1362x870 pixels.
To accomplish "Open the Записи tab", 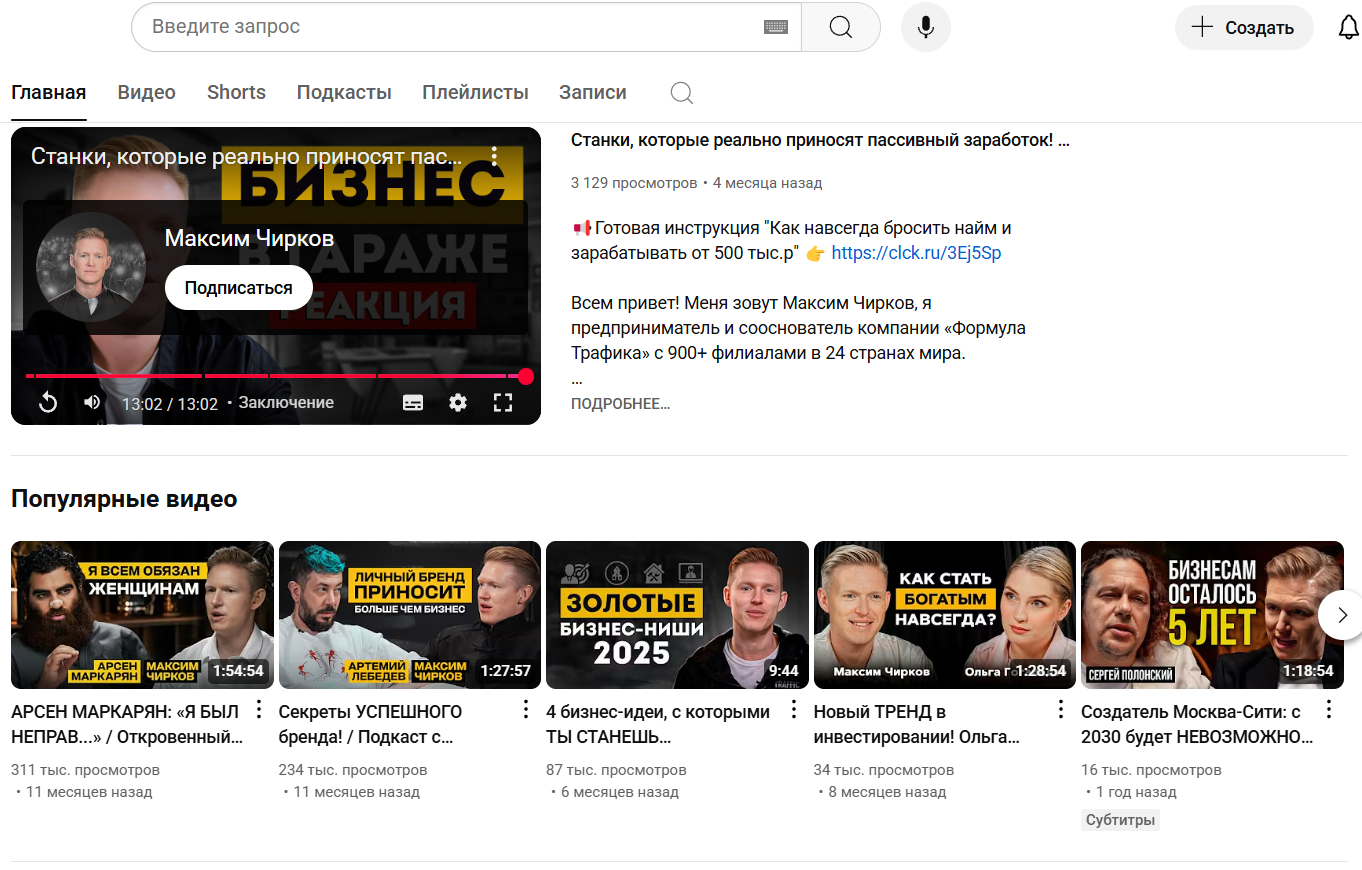I will click(x=593, y=93).
